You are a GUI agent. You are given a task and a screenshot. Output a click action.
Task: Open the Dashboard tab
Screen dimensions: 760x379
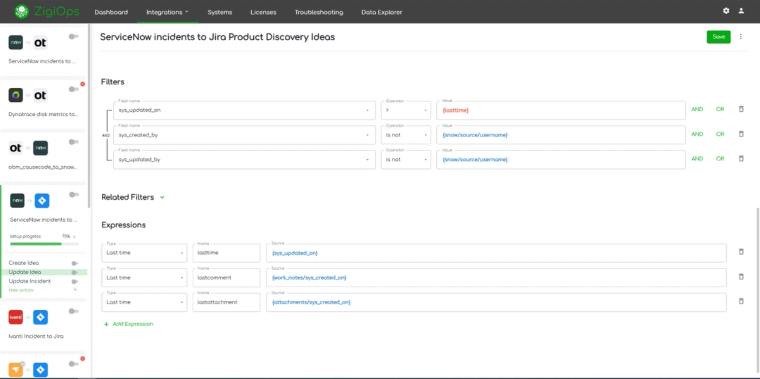[111, 12]
